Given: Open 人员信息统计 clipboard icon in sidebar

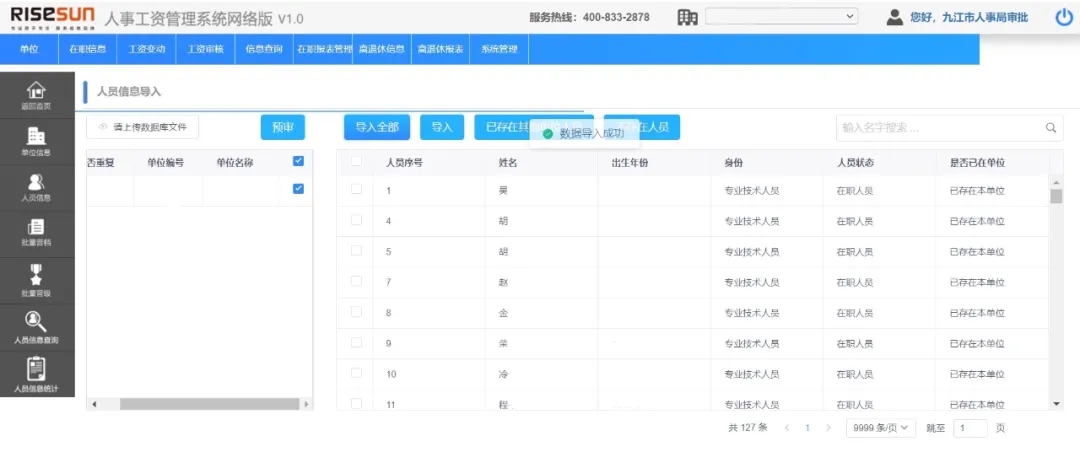Looking at the screenshot, I should click(x=36, y=370).
